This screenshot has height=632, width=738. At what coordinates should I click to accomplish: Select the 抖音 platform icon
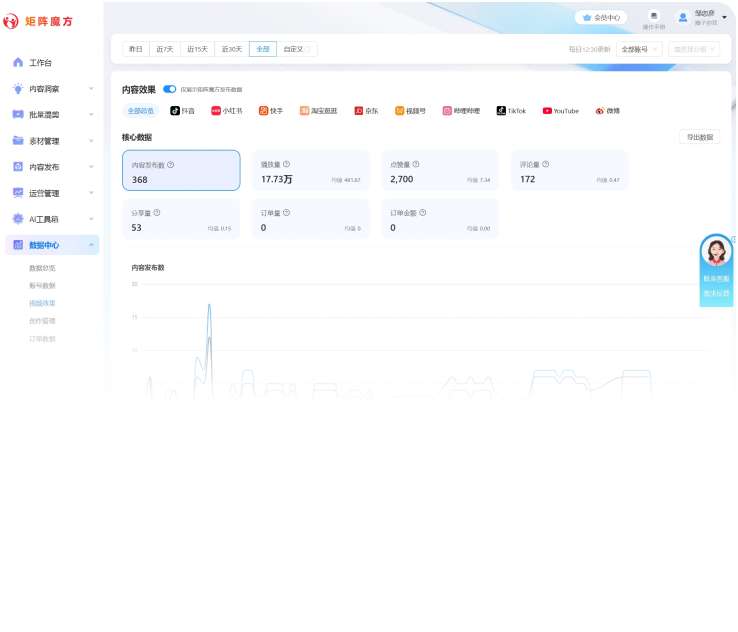pyautogui.click(x=175, y=111)
